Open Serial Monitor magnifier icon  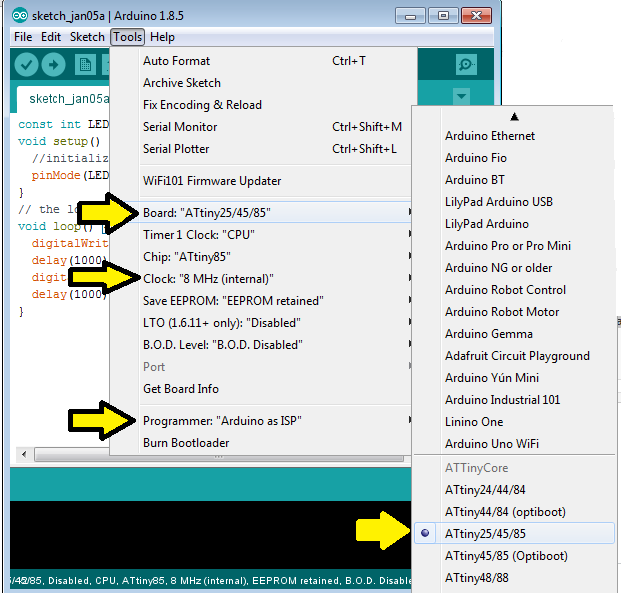466,64
